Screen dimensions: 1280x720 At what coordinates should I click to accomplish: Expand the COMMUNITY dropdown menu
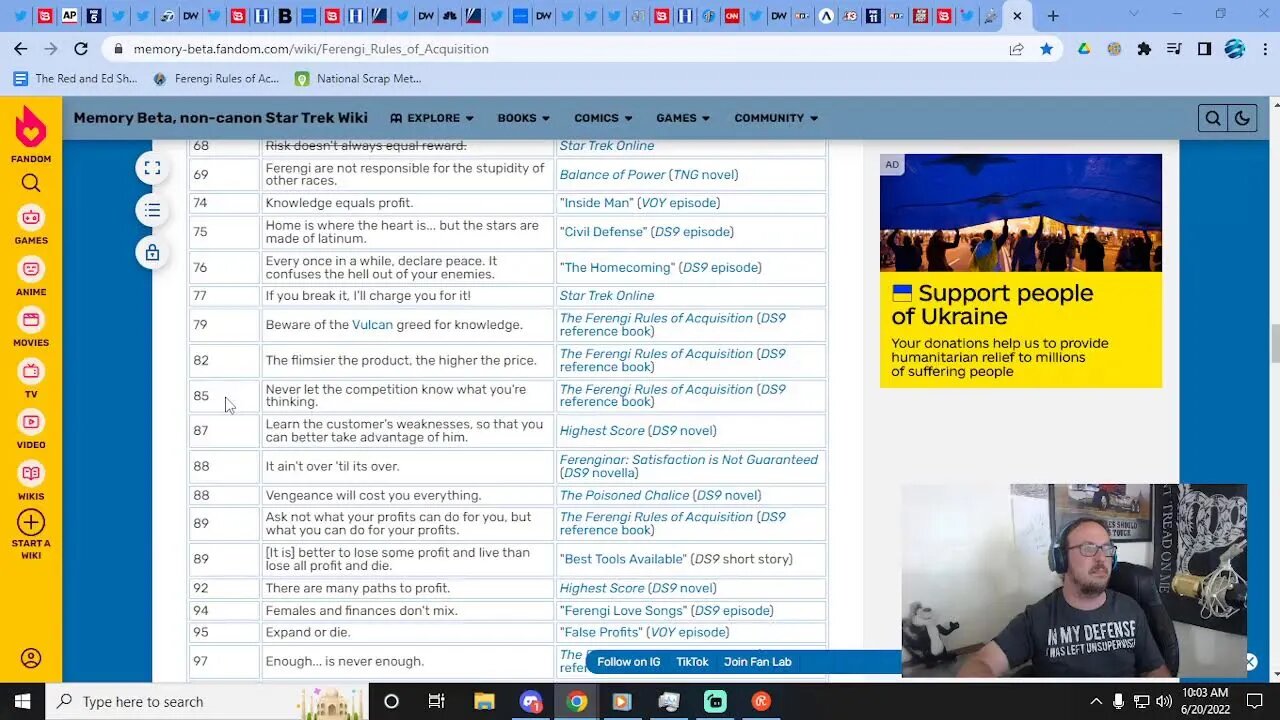coord(776,118)
